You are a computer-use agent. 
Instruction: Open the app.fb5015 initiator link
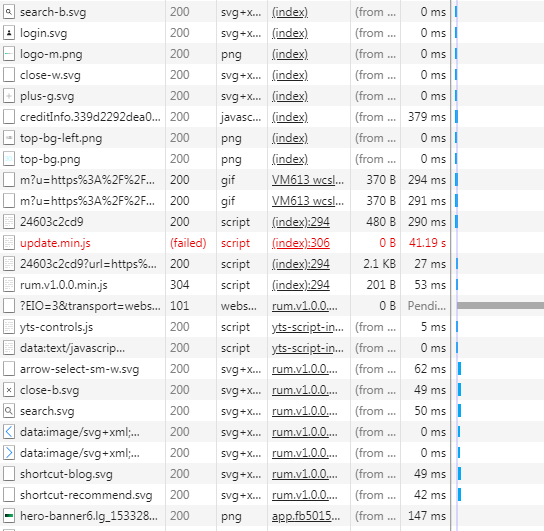pos(306,516)
